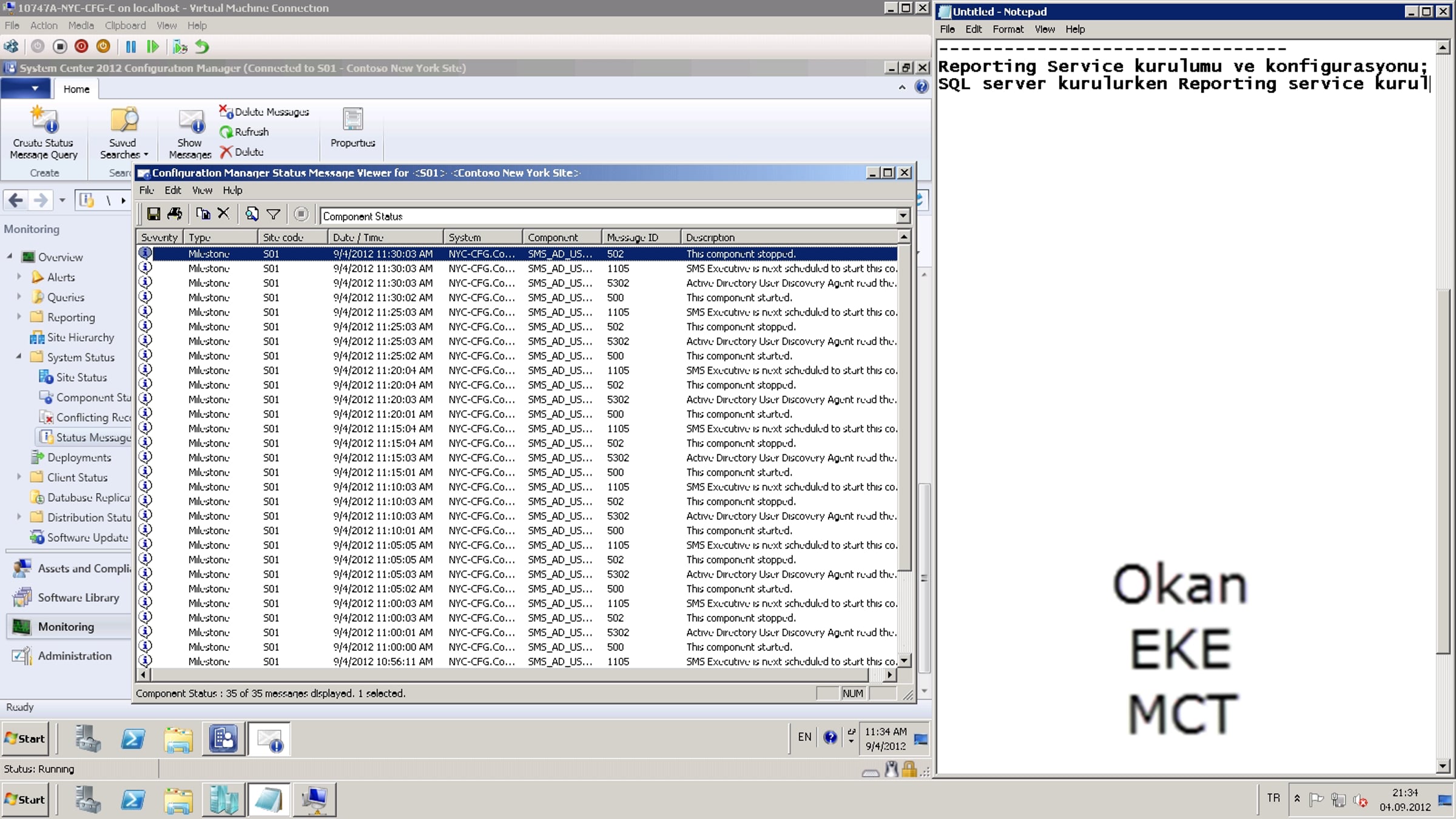Open the blue application menu dropdown

pos(25,89)
